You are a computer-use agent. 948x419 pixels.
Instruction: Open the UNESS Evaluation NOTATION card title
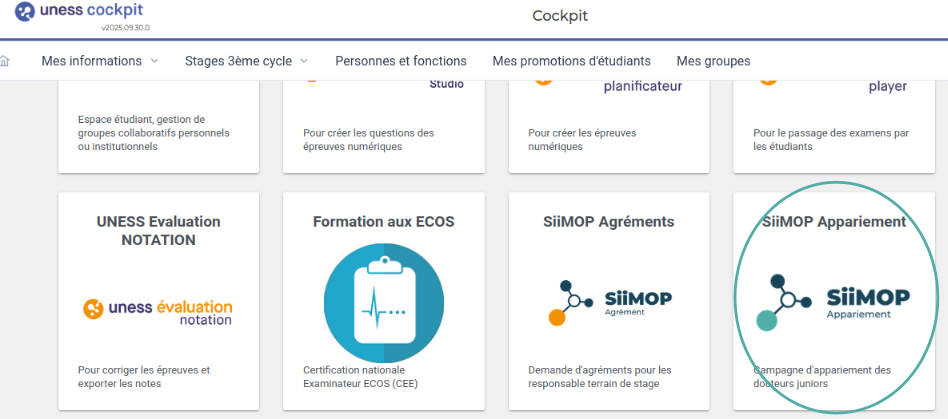(158, 231)
